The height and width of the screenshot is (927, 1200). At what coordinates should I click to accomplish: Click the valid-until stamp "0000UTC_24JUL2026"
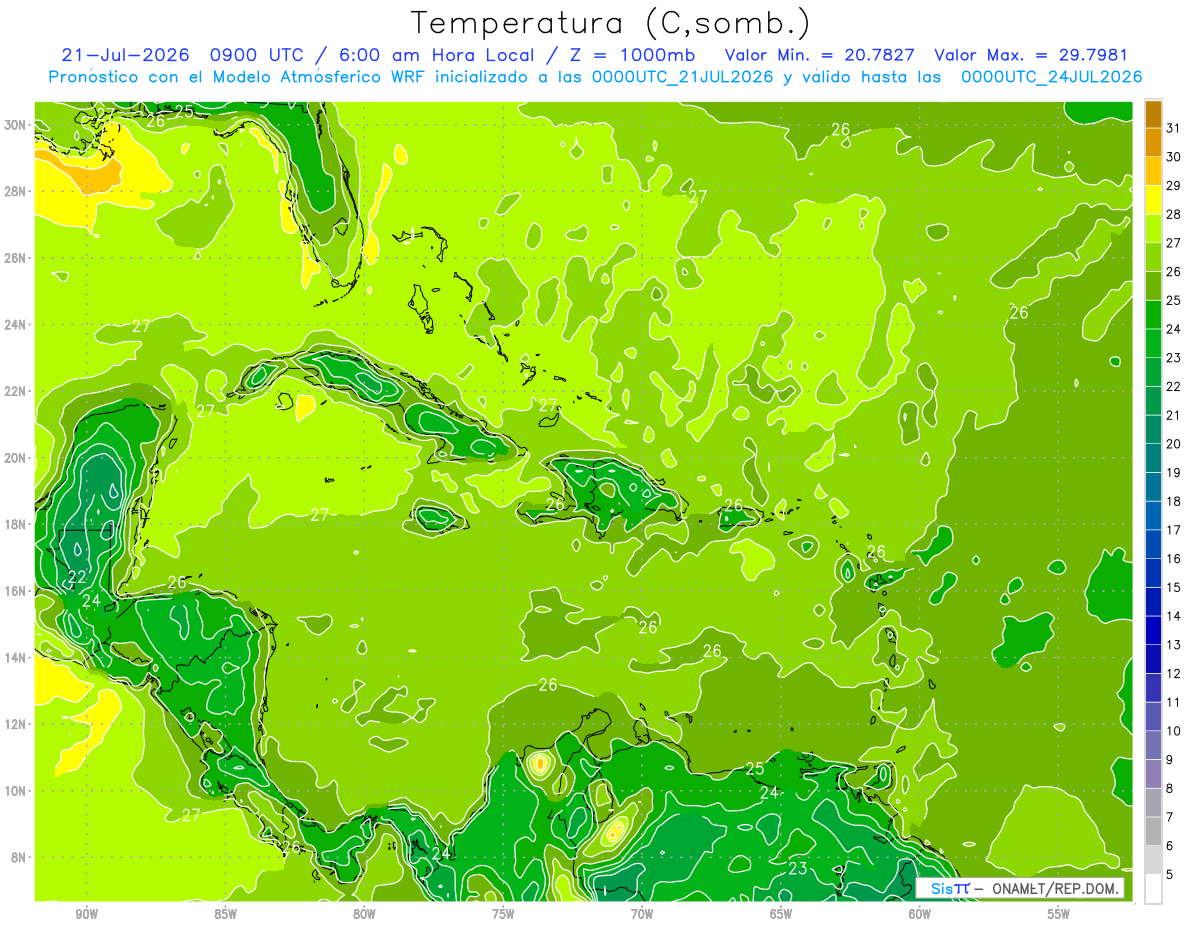(1051, 77)
